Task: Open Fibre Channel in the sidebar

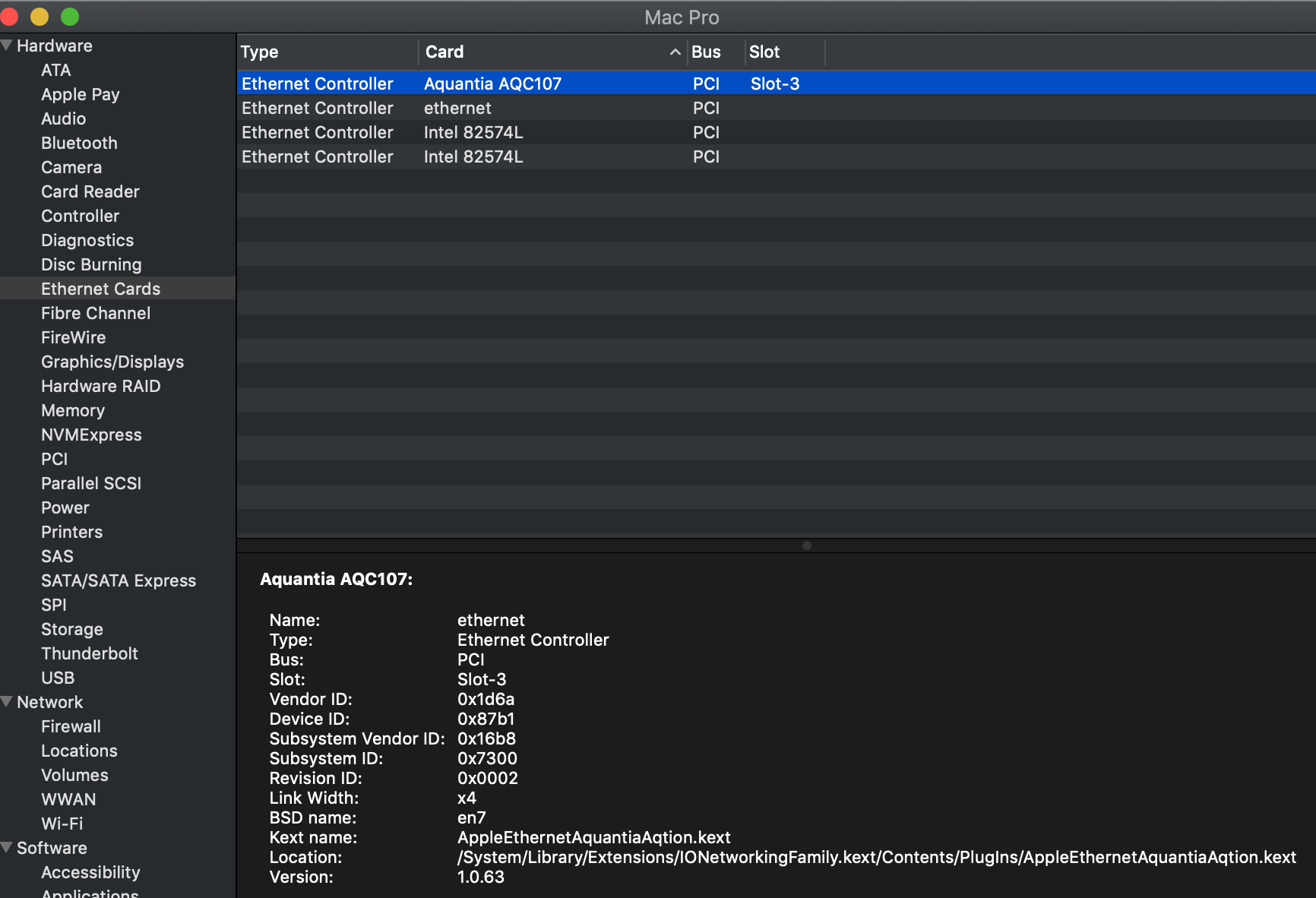Action: tap(96, 313)
